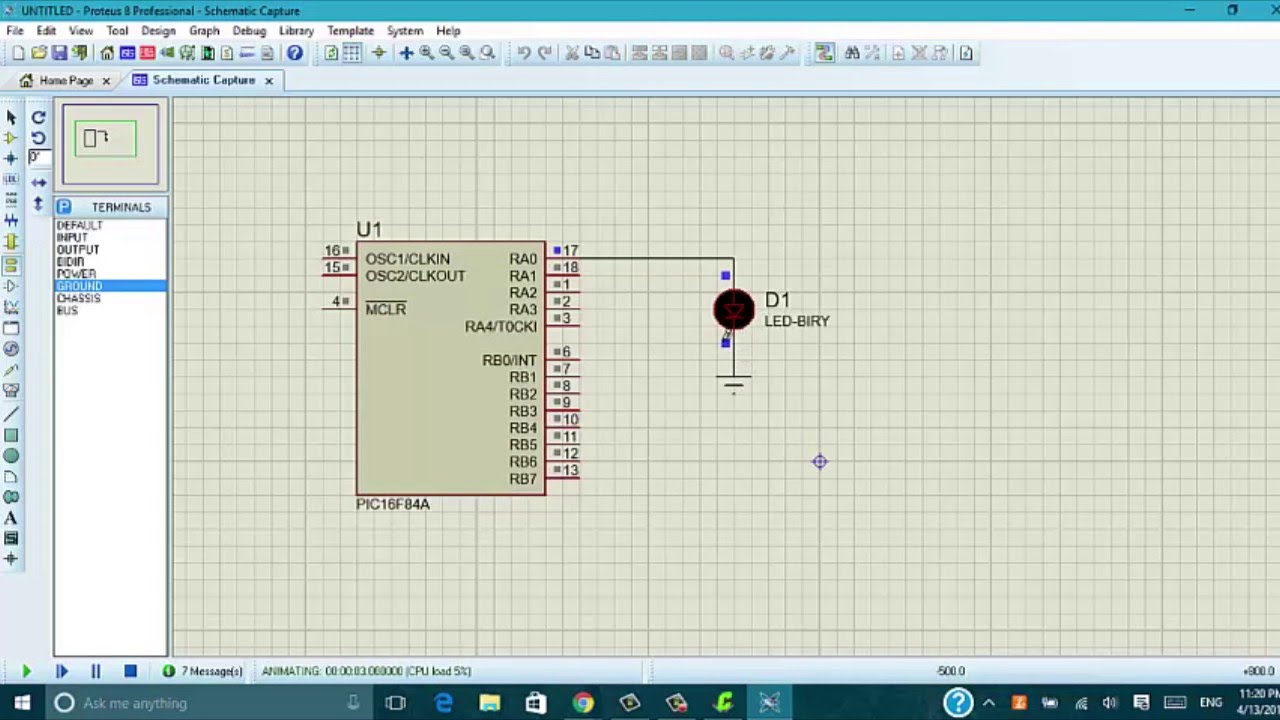Click the simulation Play button
The height and width of the screenshot is (720, 1280).
(x=26, y=671)
